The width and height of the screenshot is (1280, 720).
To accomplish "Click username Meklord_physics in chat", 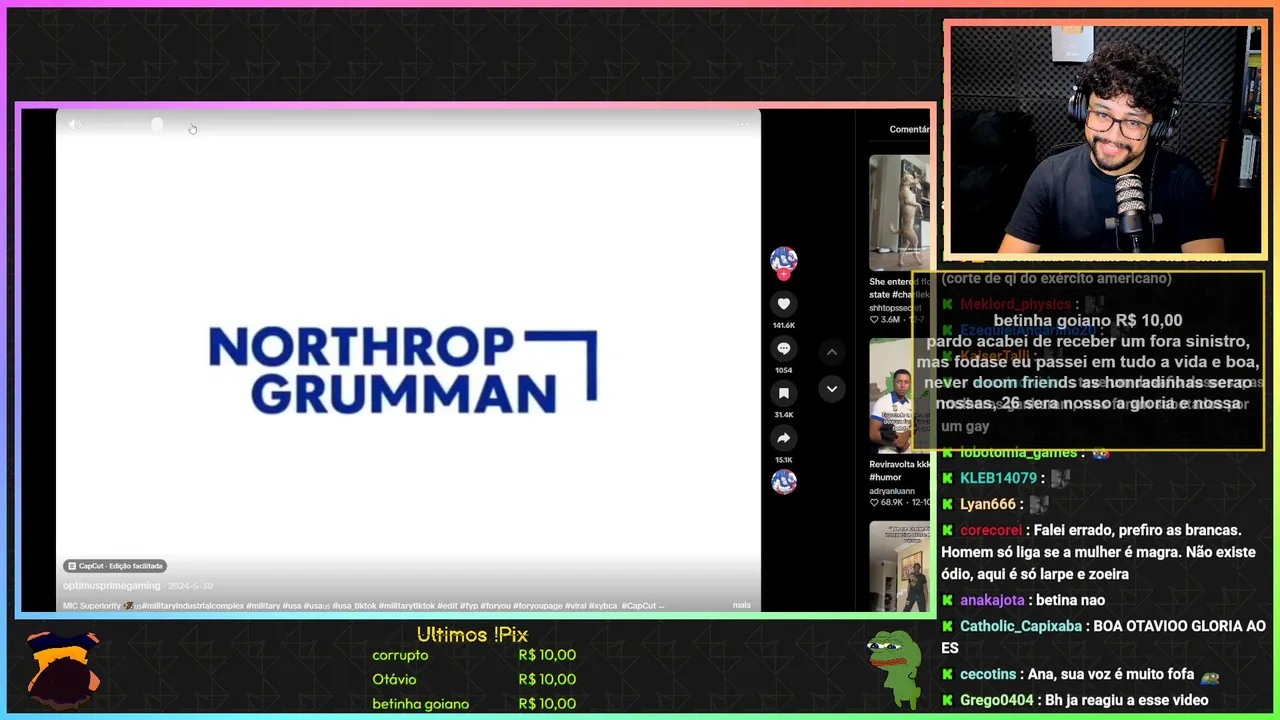I will (x=1015, y=305).
